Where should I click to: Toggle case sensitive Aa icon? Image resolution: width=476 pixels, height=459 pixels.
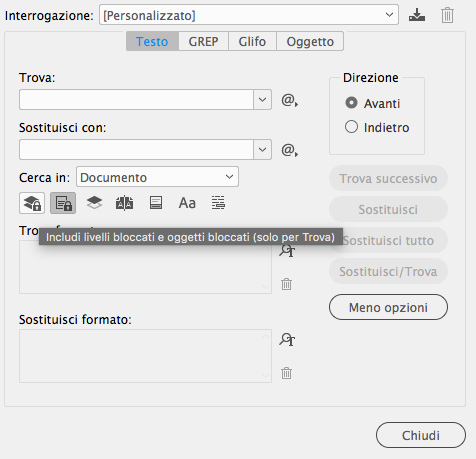click(187, 203)
